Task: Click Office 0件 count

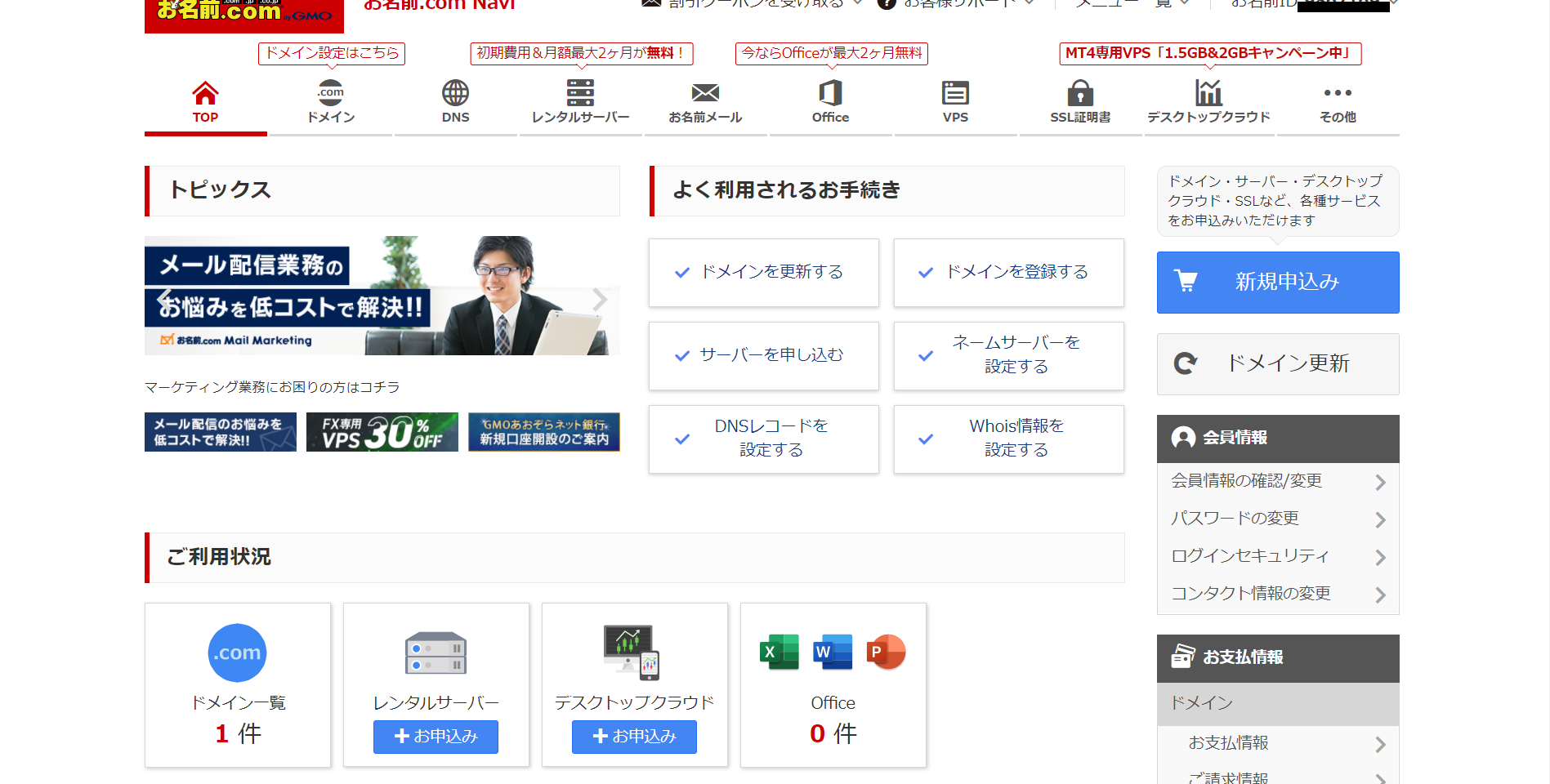Action: click(x=833, y=733)
